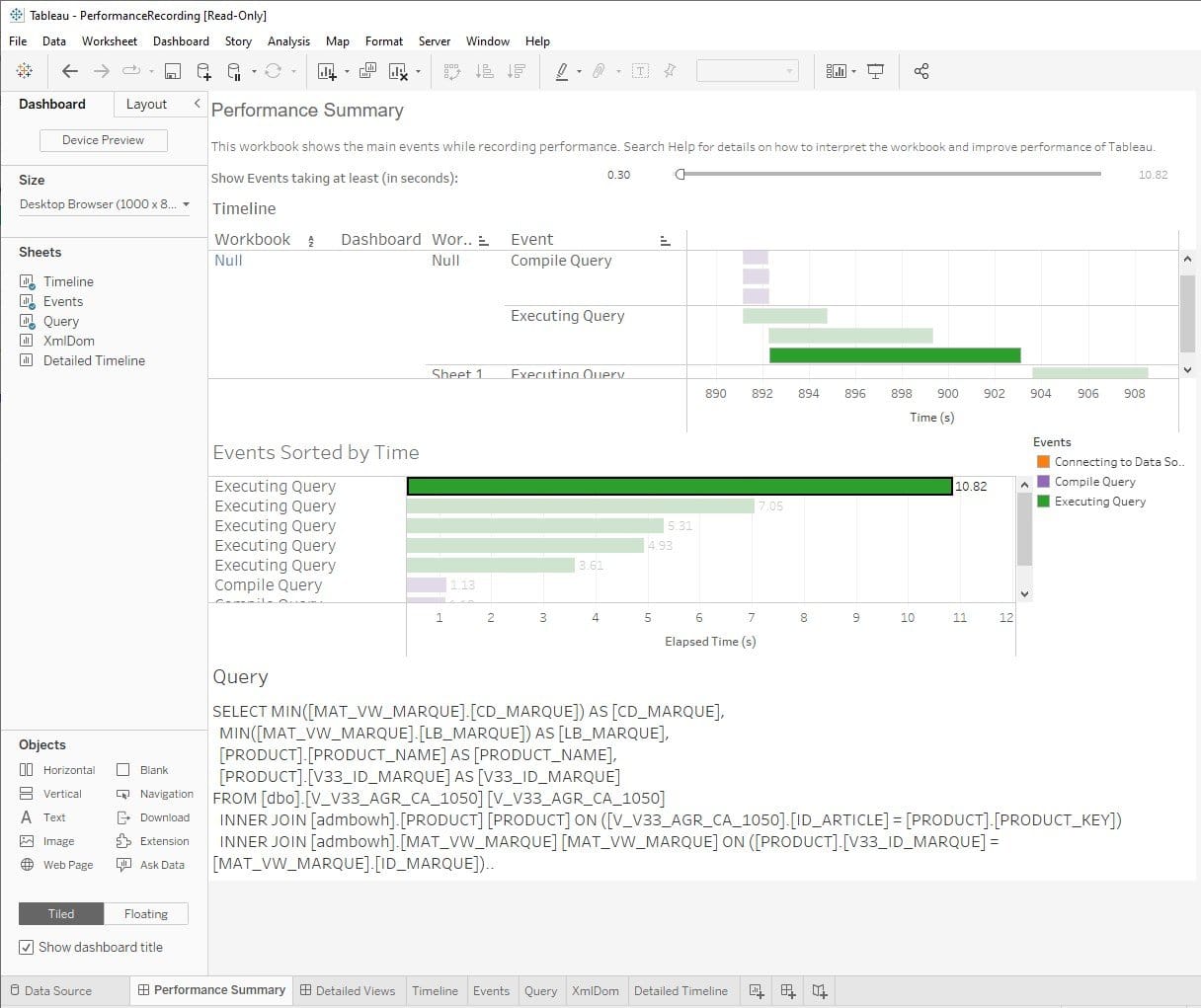Open the dashboard Size dropdown
Screen dimensions: 1201x1008
tap(105, 204)
